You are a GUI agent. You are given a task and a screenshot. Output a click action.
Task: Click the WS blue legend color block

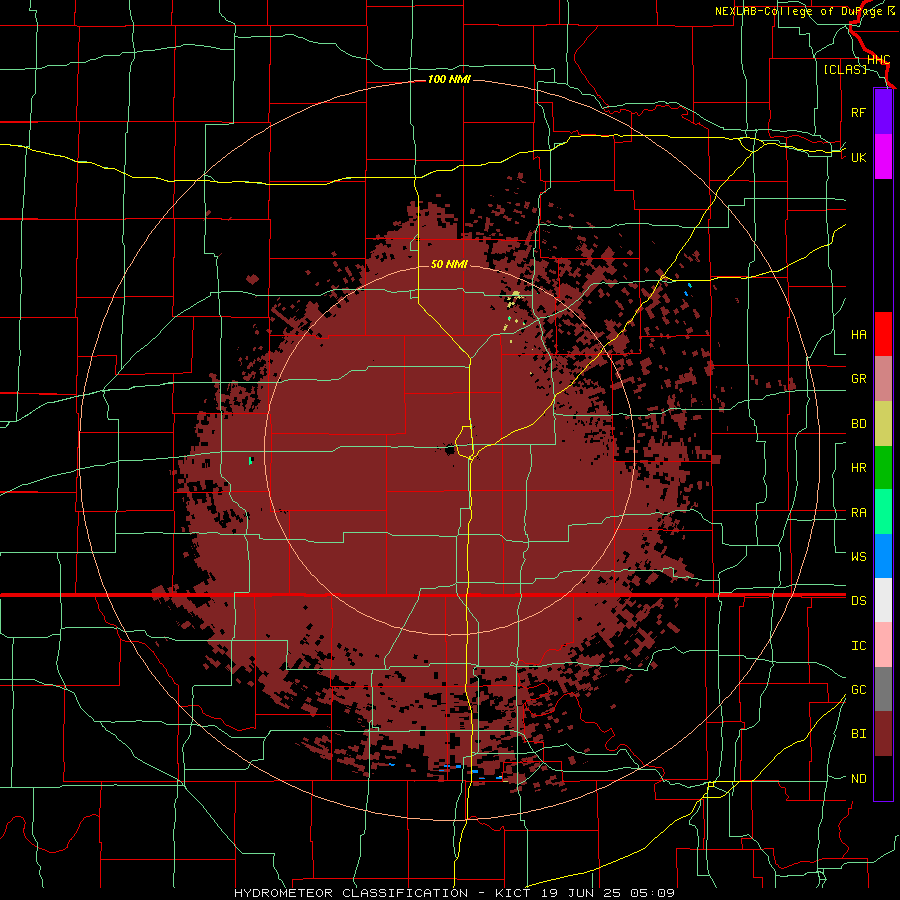click(883, 556)
